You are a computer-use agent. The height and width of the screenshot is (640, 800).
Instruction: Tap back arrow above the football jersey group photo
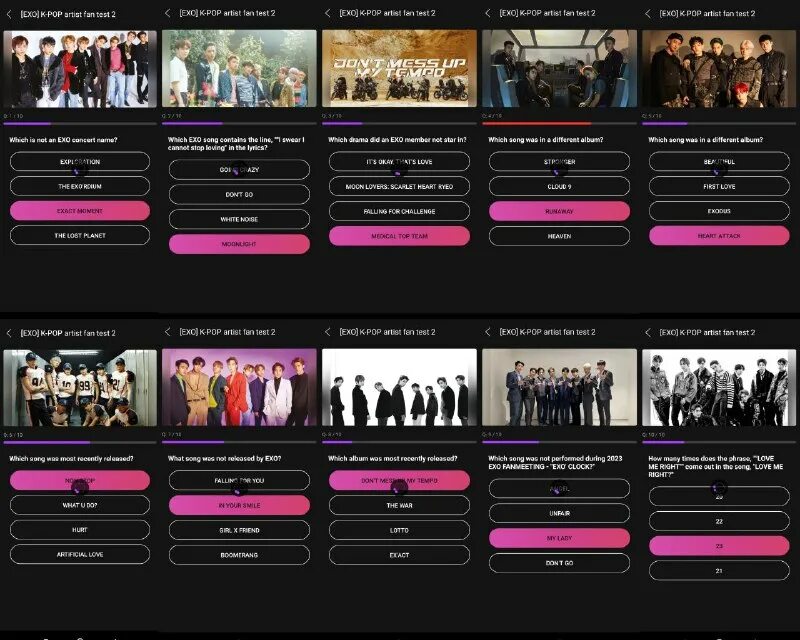pyautogui.click(x=9, y=333)
